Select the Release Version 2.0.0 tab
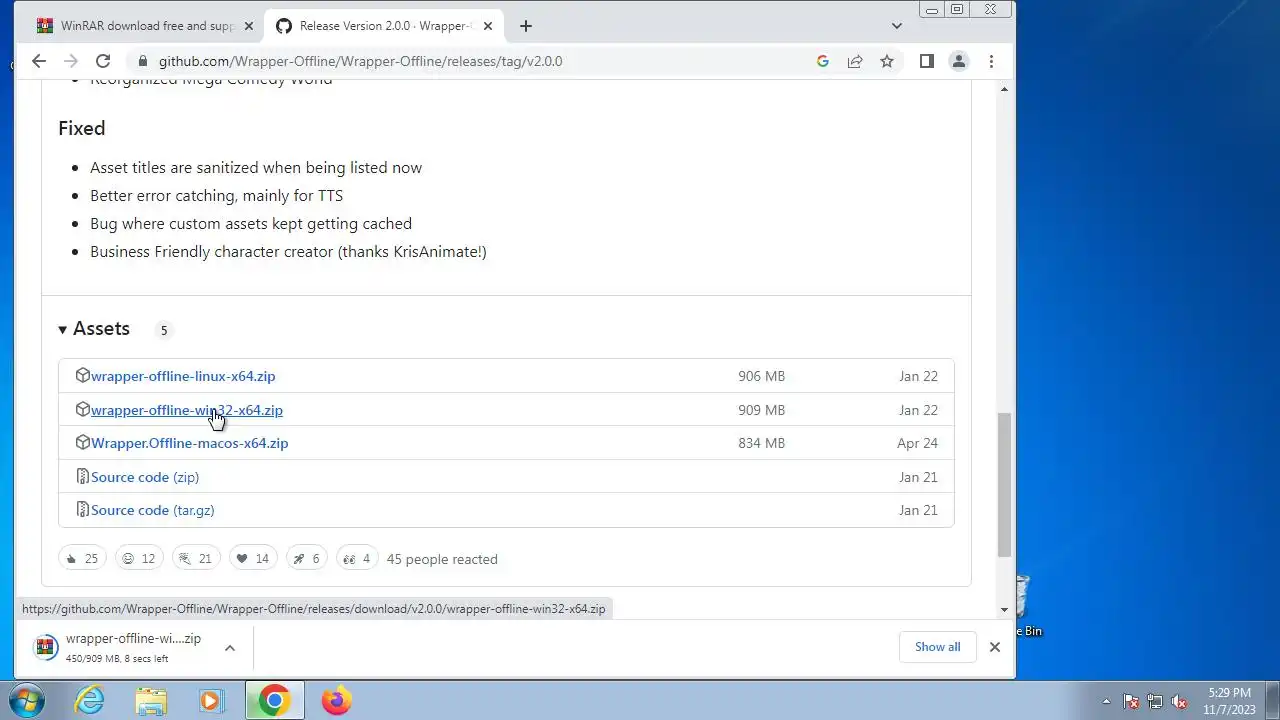Image resolution: width=1280 pixels, height=720 pixels. 385,26
